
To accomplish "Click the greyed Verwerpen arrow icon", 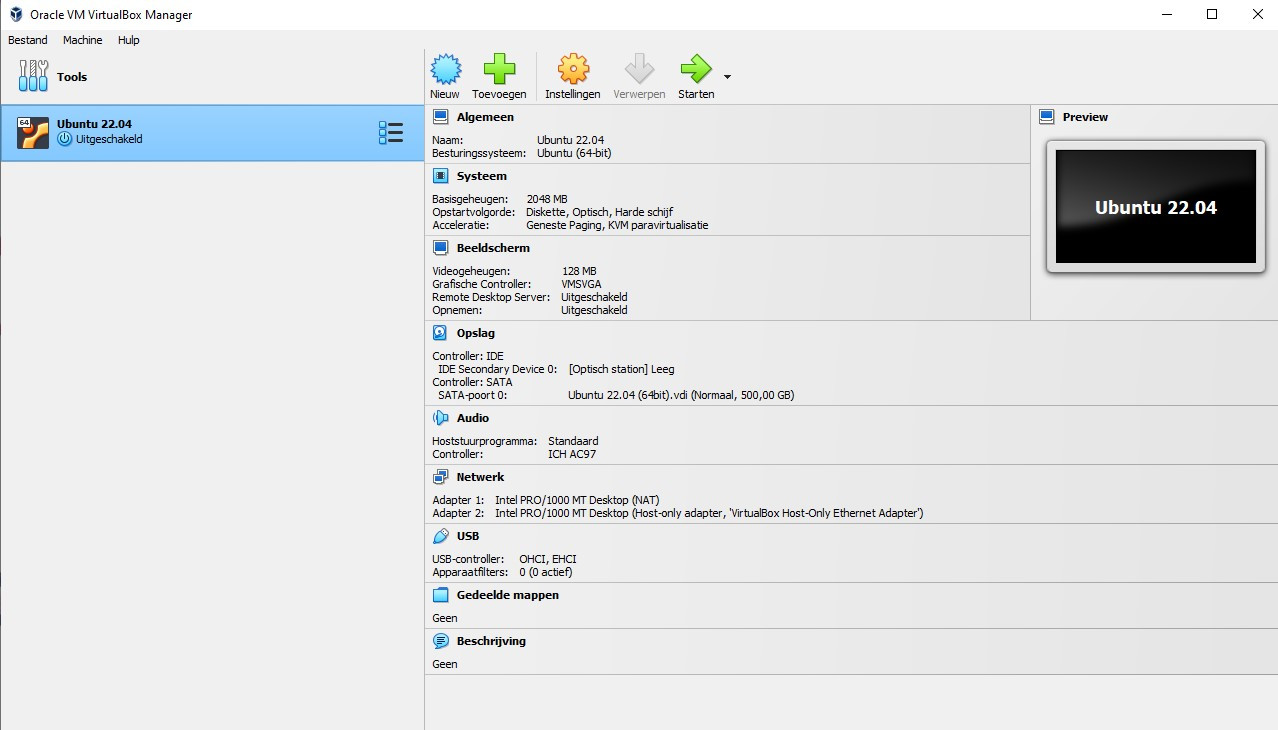I will (x=639, y=69).
